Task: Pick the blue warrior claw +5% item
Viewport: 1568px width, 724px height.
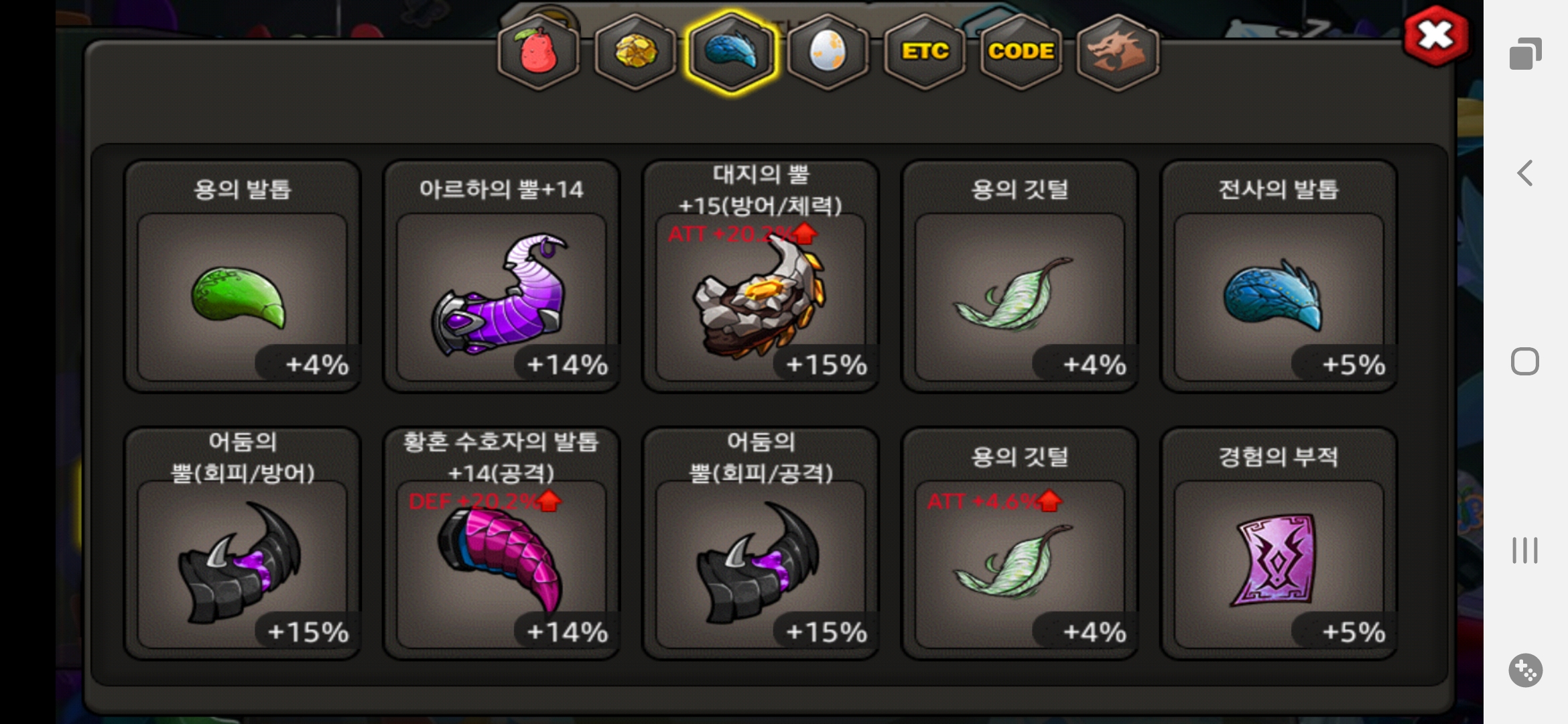Action: [1279, 276]
